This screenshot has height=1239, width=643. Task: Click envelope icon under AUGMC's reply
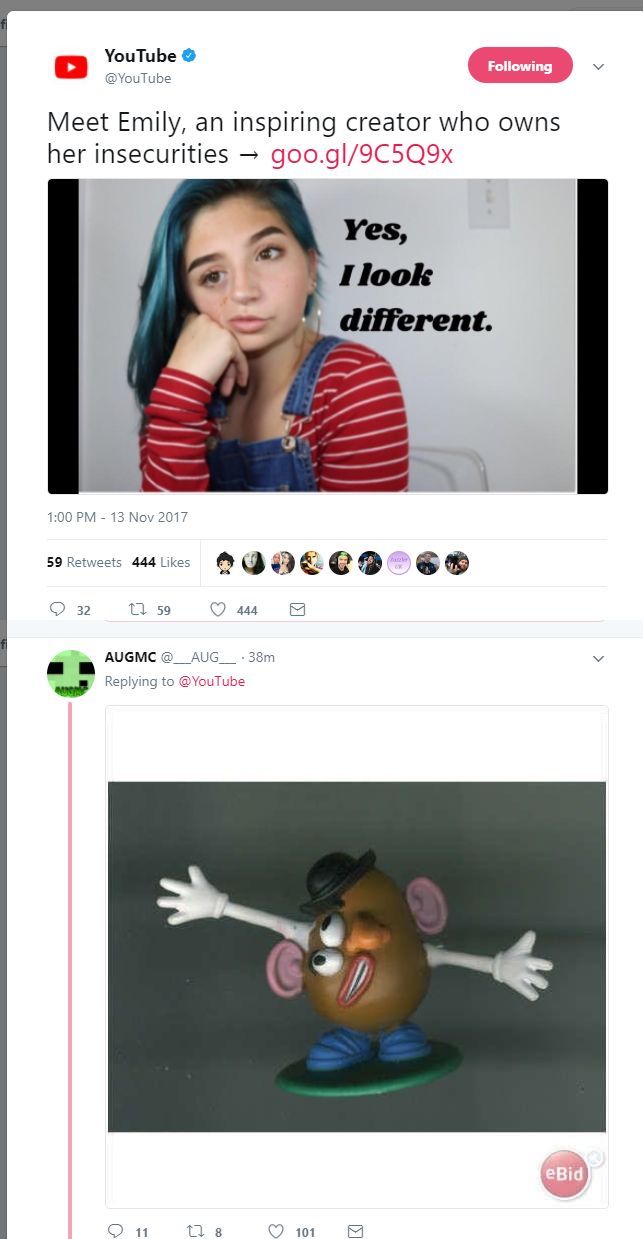pyautogui.click(x=355, y=1231)
